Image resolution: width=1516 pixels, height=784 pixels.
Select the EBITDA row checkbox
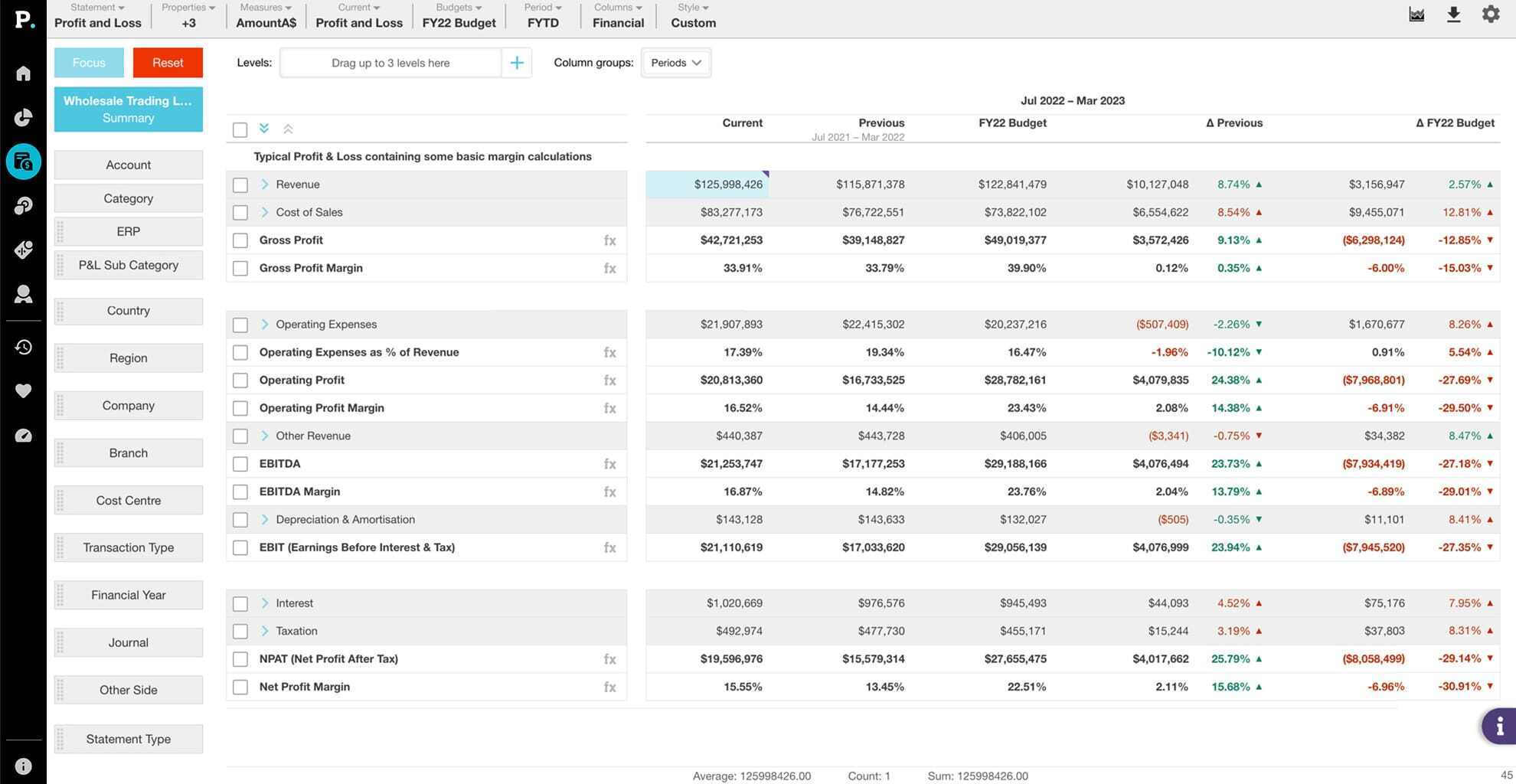pos(240,464)
